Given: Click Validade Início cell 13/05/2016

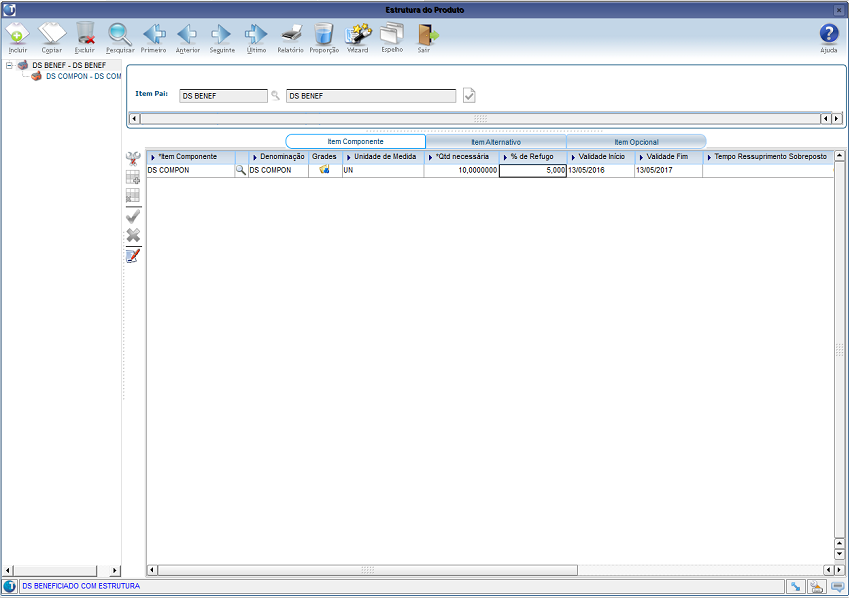Looking at the screenshot, I should (x=601, y=170).
